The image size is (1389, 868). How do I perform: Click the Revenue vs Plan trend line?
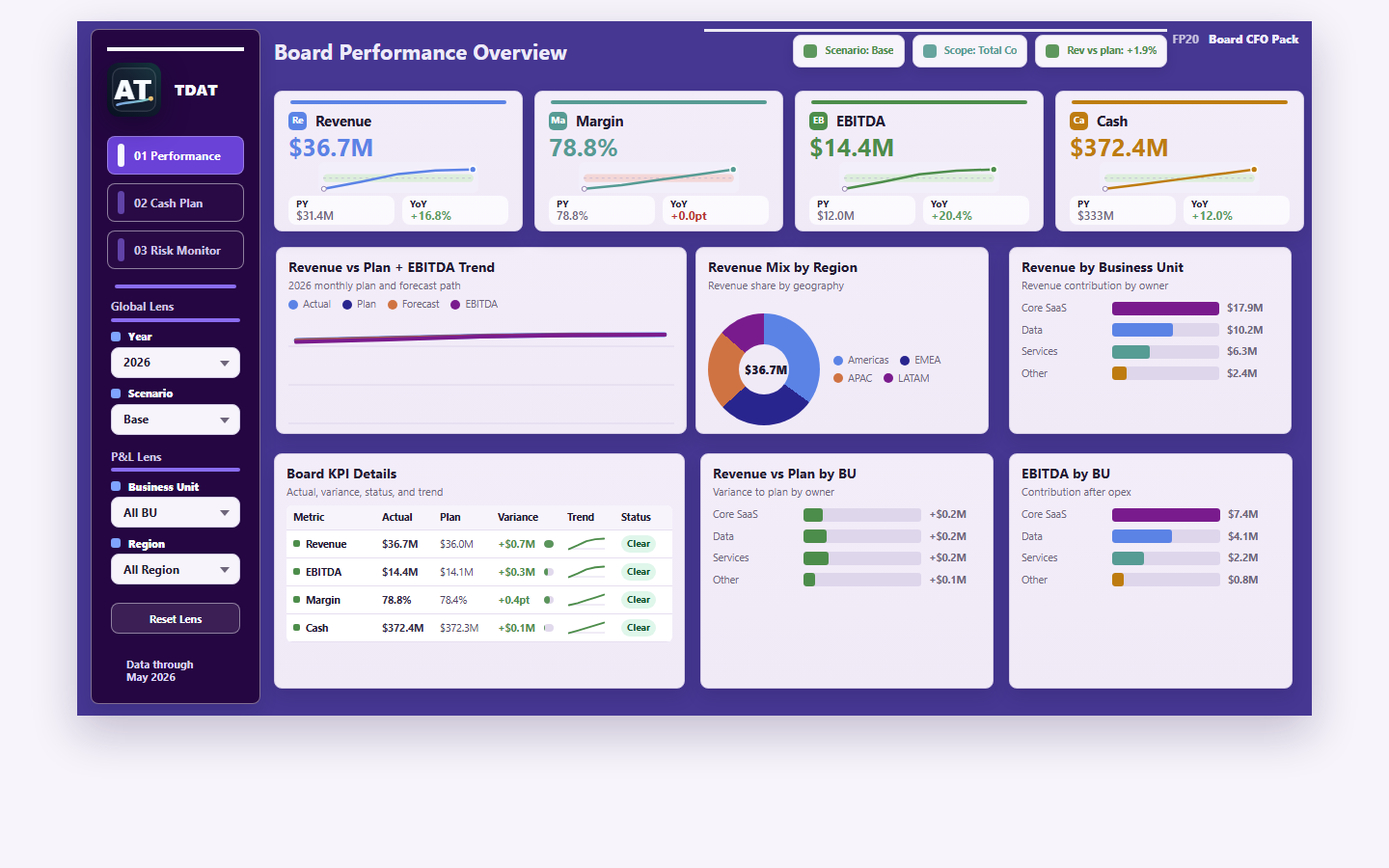tap(480, 338)
